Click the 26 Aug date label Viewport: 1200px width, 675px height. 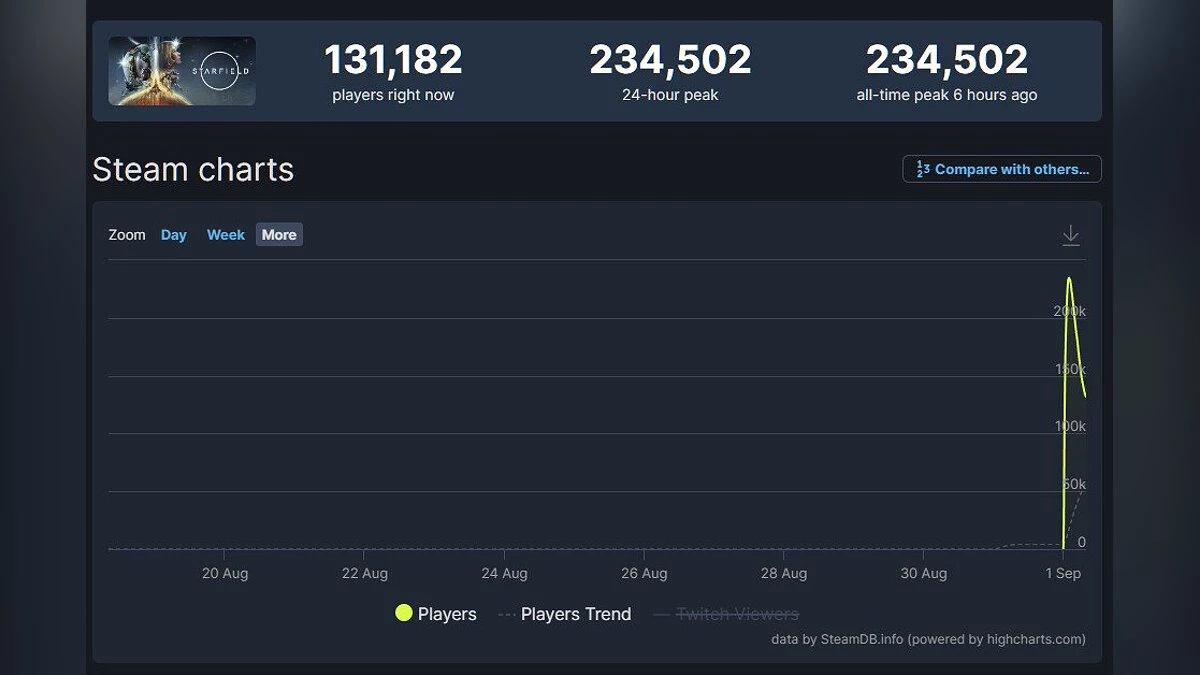[644, 573]
